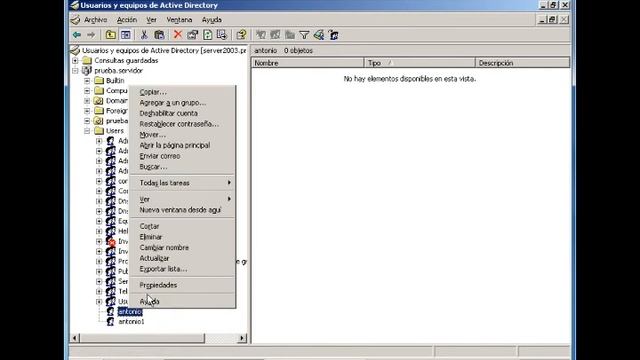Viewport: 640px width, 360px height.
Task: Choose Deshabilitar cuenta in context menu
Action: 182,113
